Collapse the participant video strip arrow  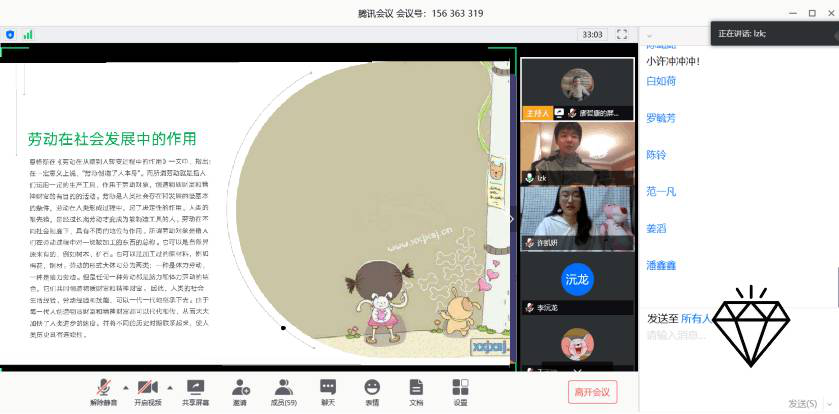(512, 218)
